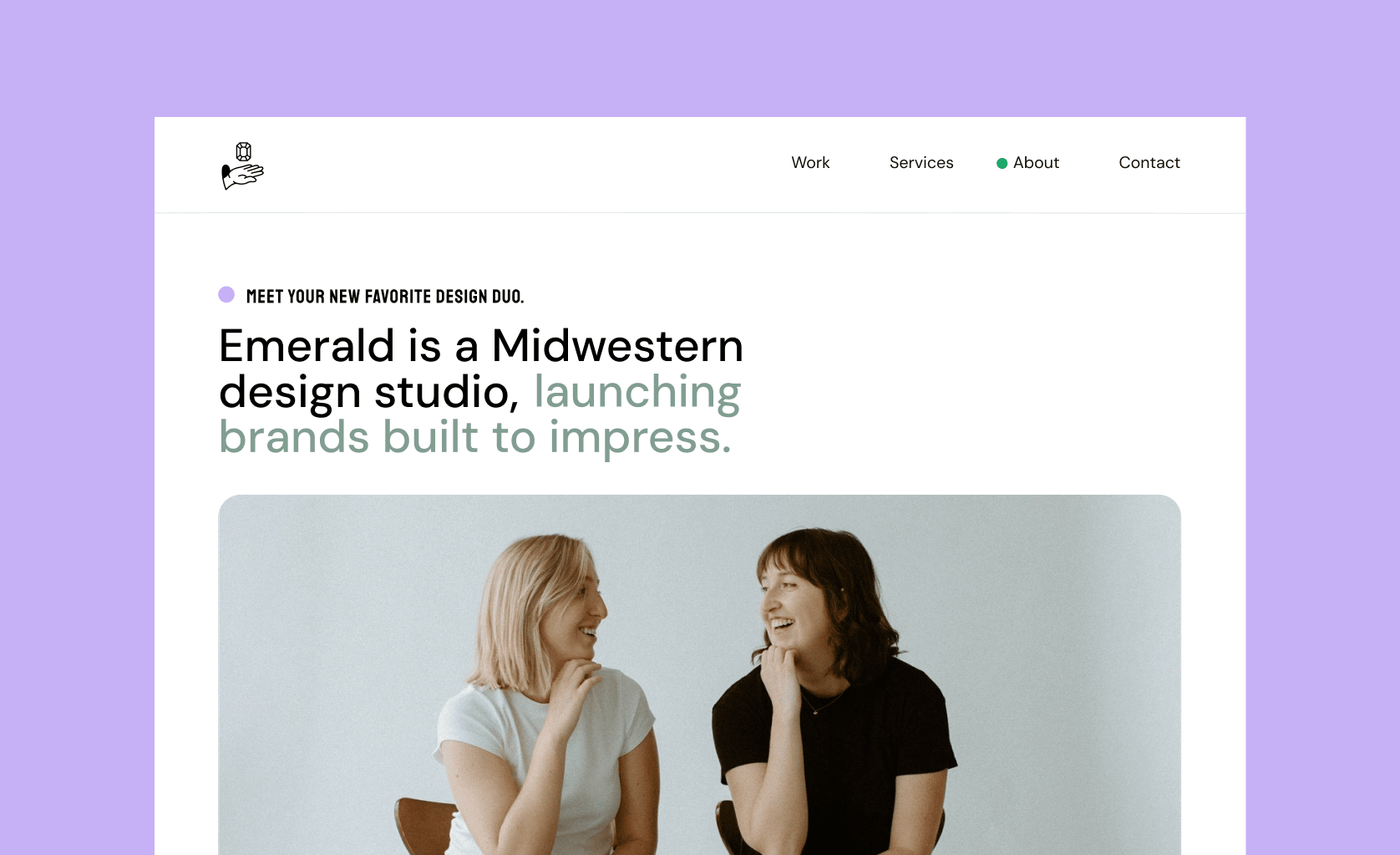Go to the About page
This screenshot has width=1400, height=855.
pyautogui.click(x=1036, y=163)
